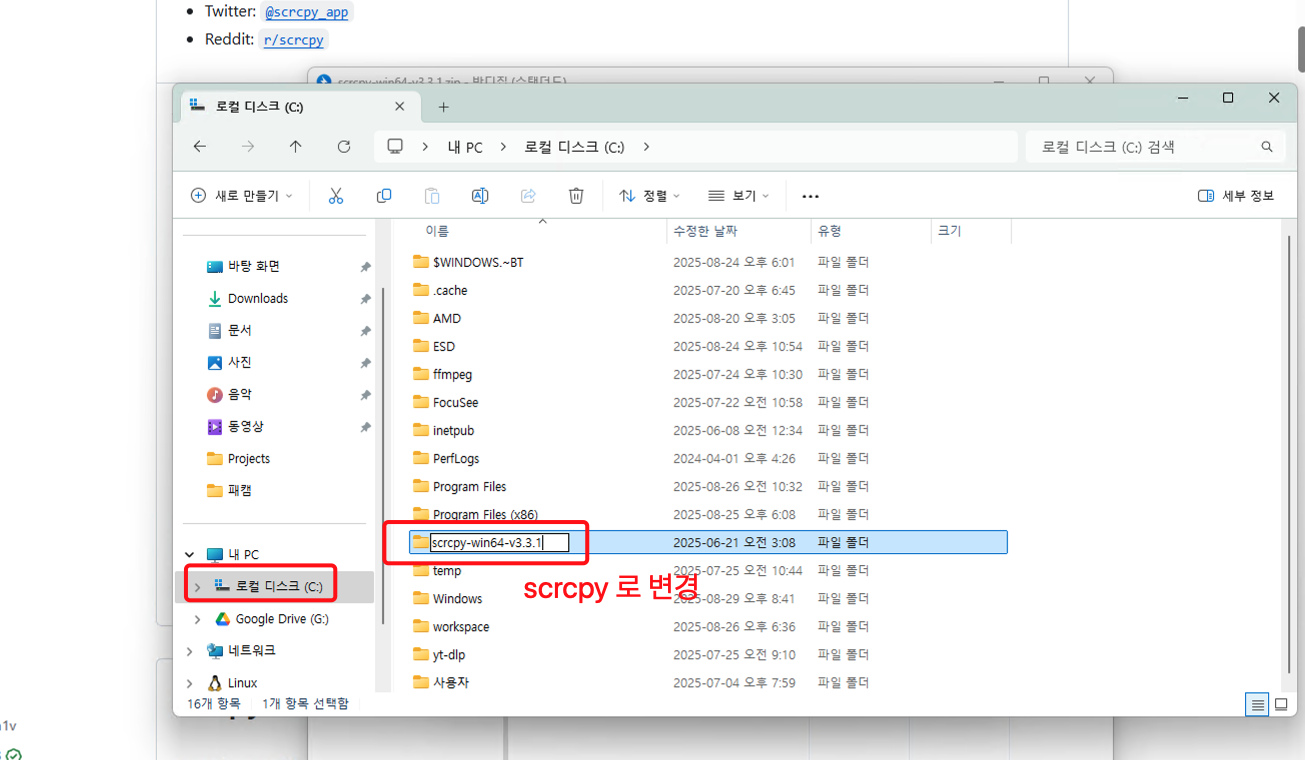
Task: Click the Delete trash can icon
Action: (576, 196)
